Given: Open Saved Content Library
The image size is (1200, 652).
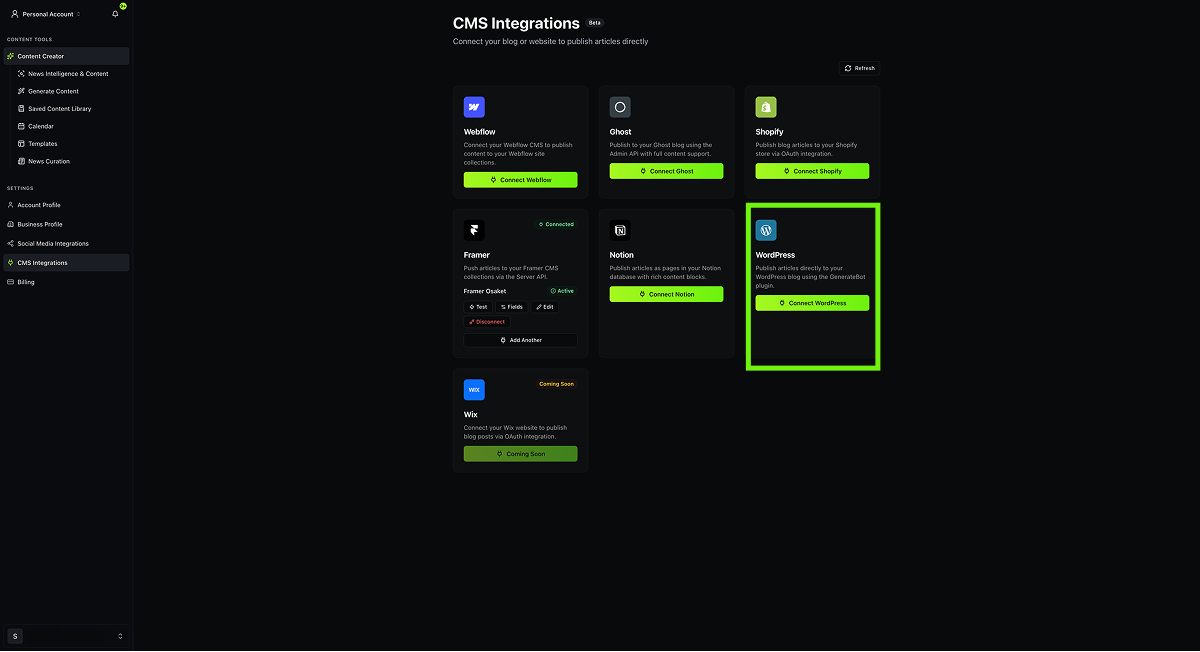Looking at the screenshot, I should [59, 109].
